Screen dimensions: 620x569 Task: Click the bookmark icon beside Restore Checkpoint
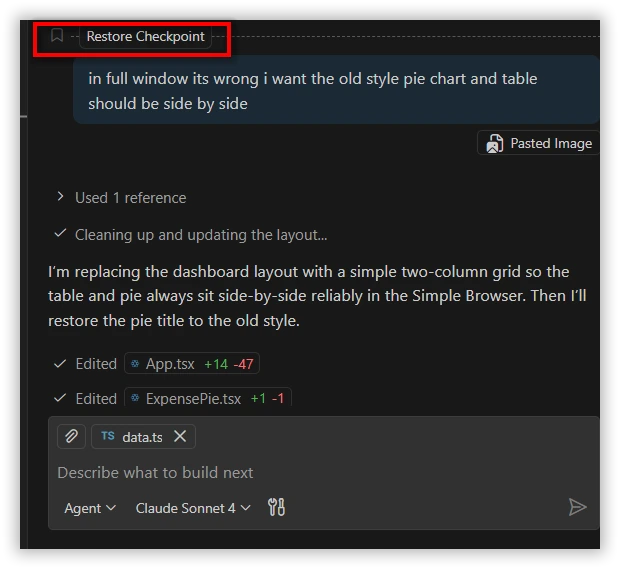click(x=57, y=36)
